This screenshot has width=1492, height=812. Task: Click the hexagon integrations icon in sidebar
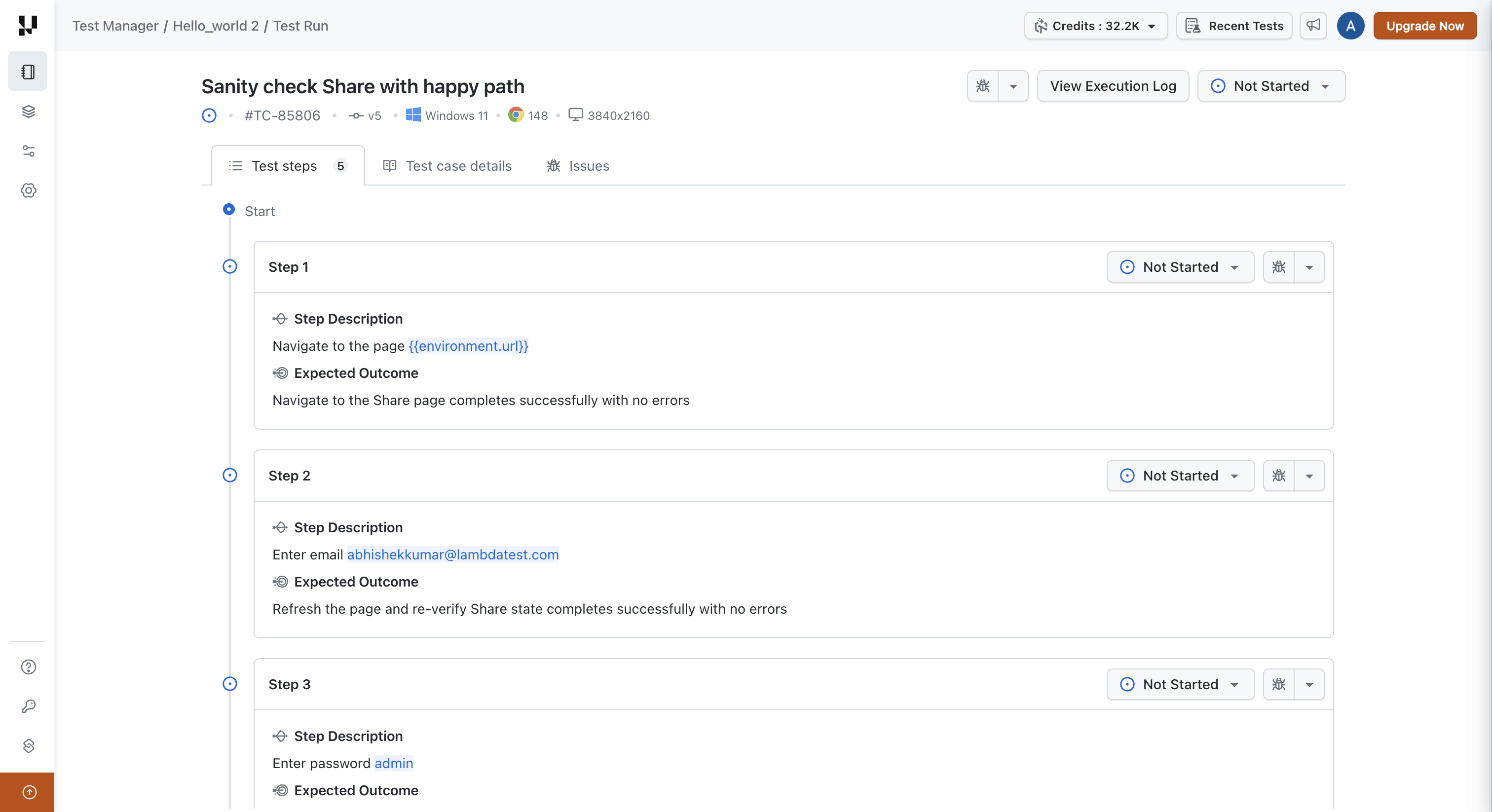point(29,745)
